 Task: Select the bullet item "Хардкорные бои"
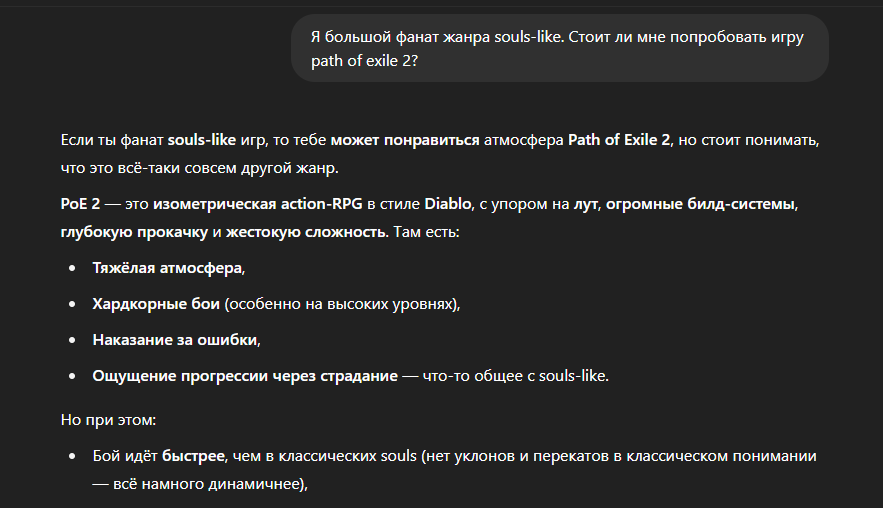[x=156, y=304]
